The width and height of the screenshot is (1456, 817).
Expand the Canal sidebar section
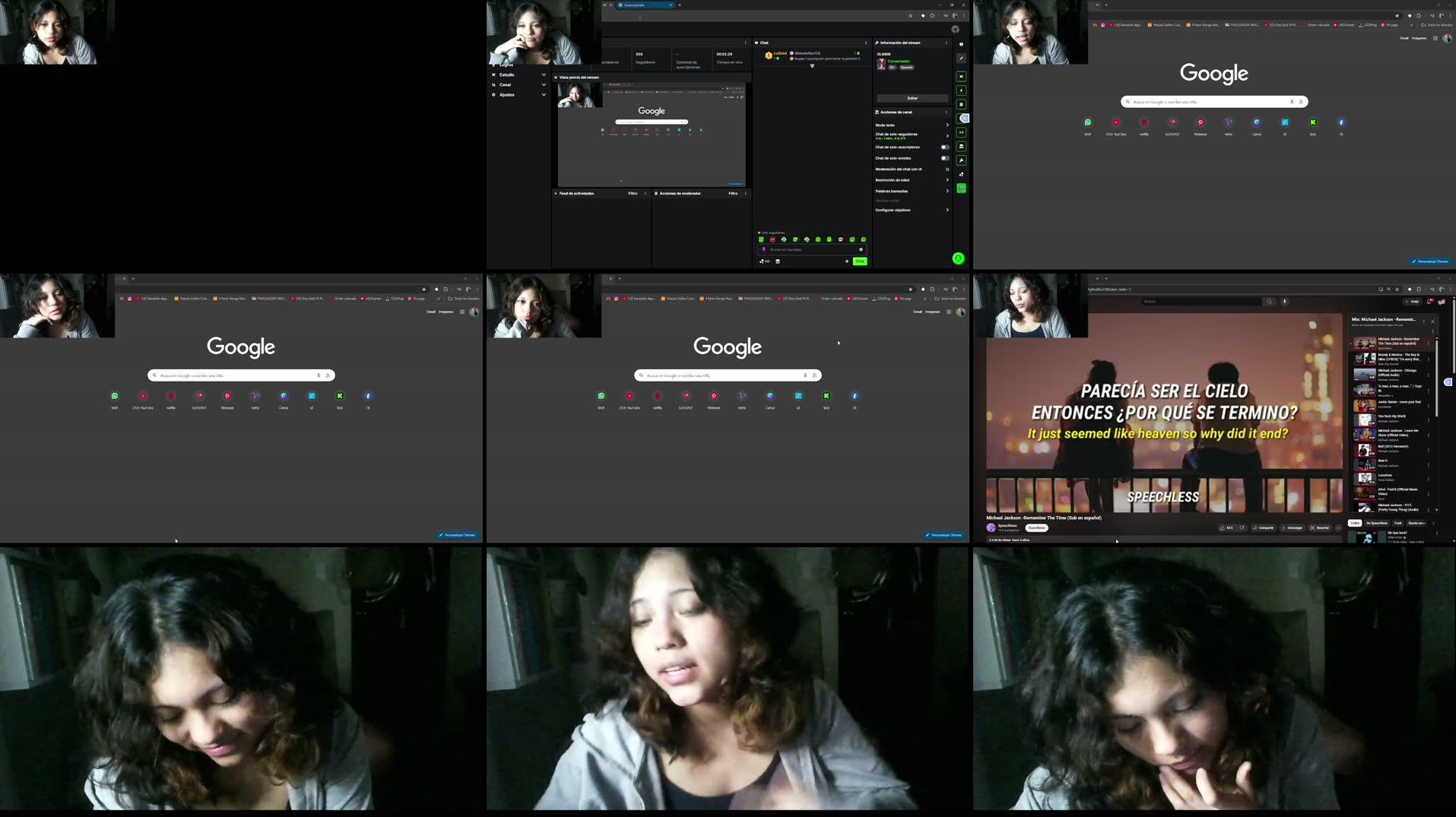[x=544, y=84]
